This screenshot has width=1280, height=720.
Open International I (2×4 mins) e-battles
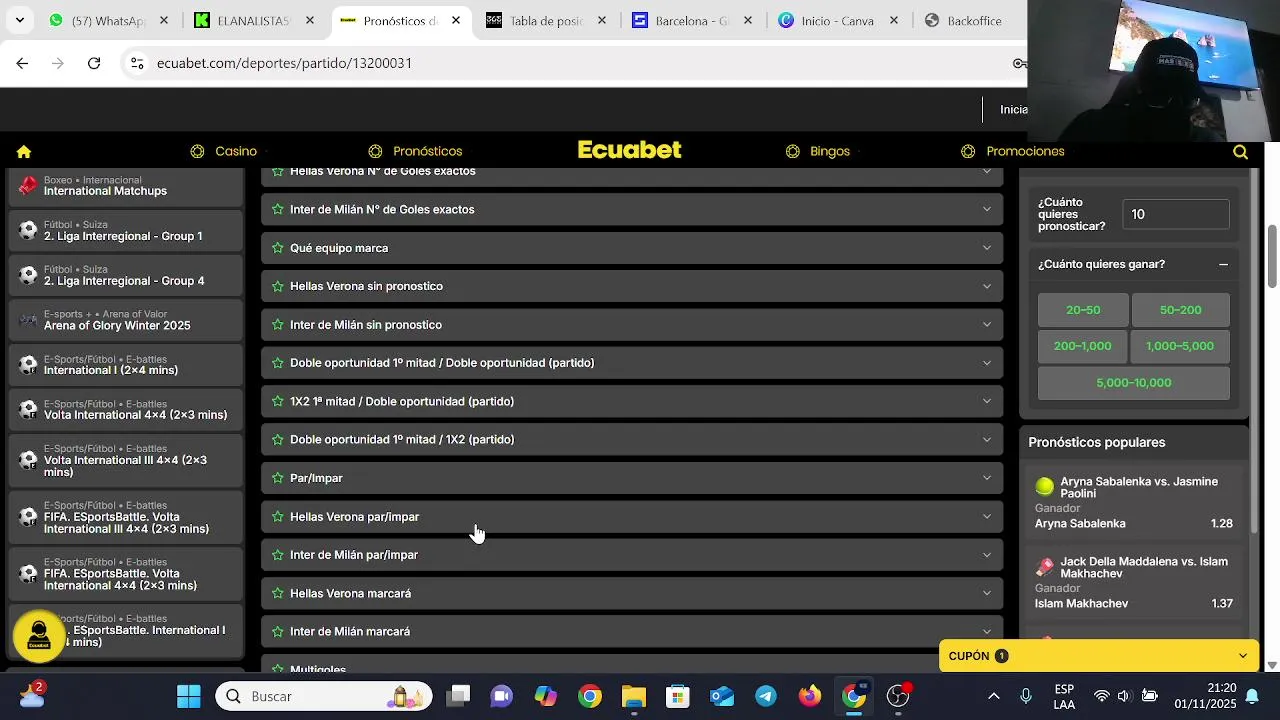[x=126, y=365]
